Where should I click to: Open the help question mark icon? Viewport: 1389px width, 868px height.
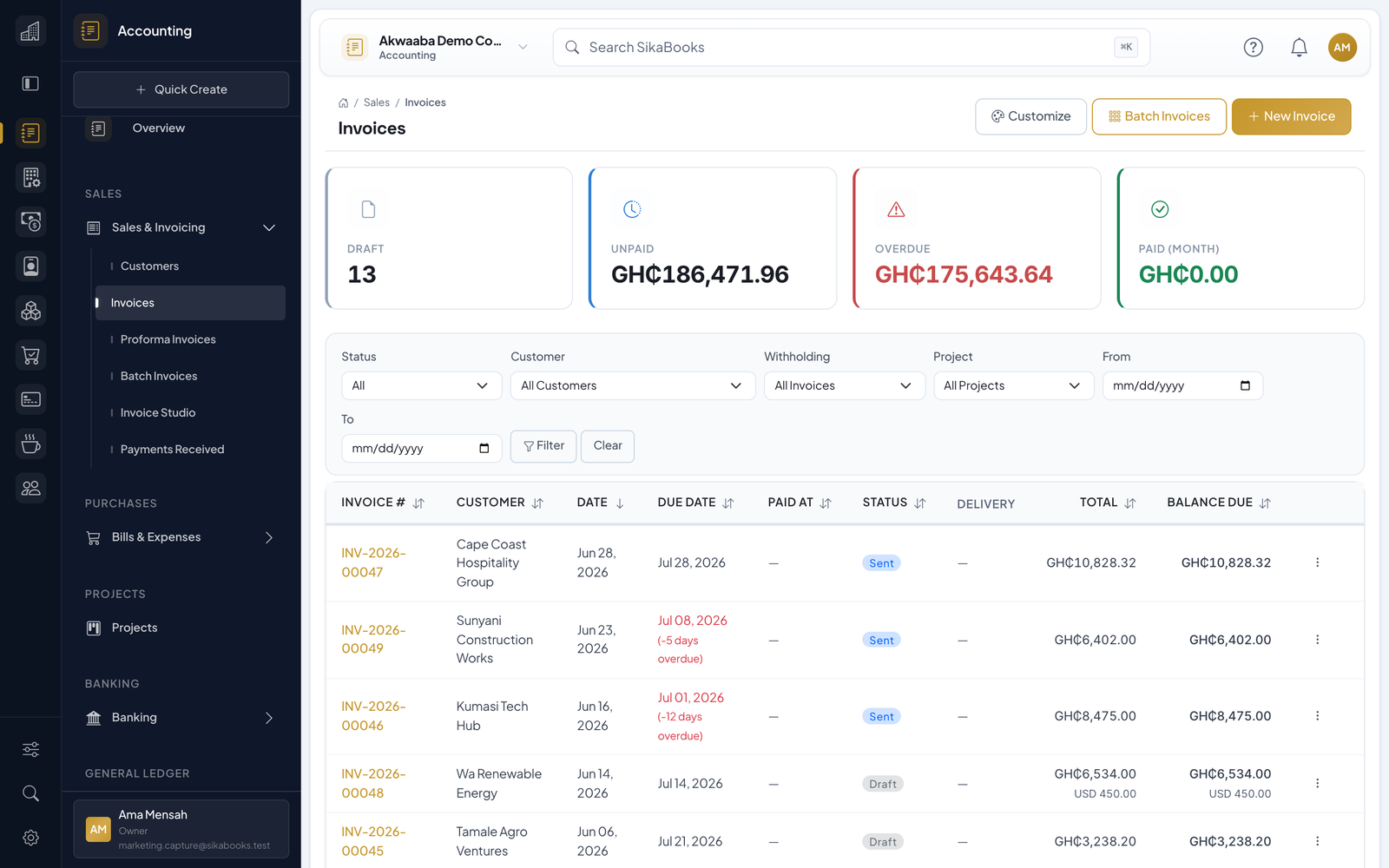coord(1253,47)
